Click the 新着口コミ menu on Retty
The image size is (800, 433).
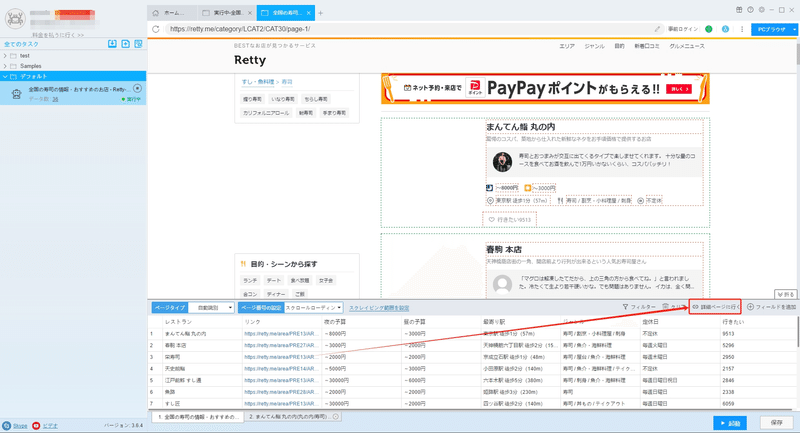coord(647,46)
